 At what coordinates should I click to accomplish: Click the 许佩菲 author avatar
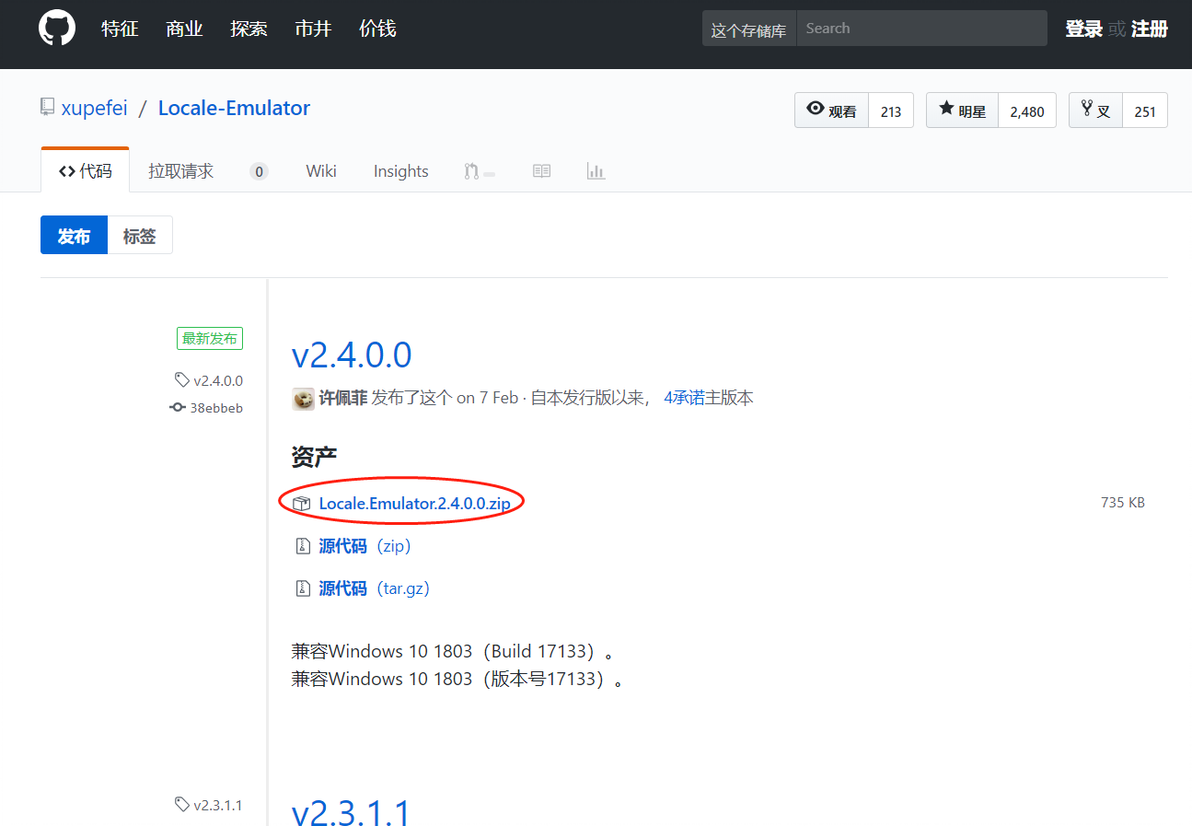point(303,398)
